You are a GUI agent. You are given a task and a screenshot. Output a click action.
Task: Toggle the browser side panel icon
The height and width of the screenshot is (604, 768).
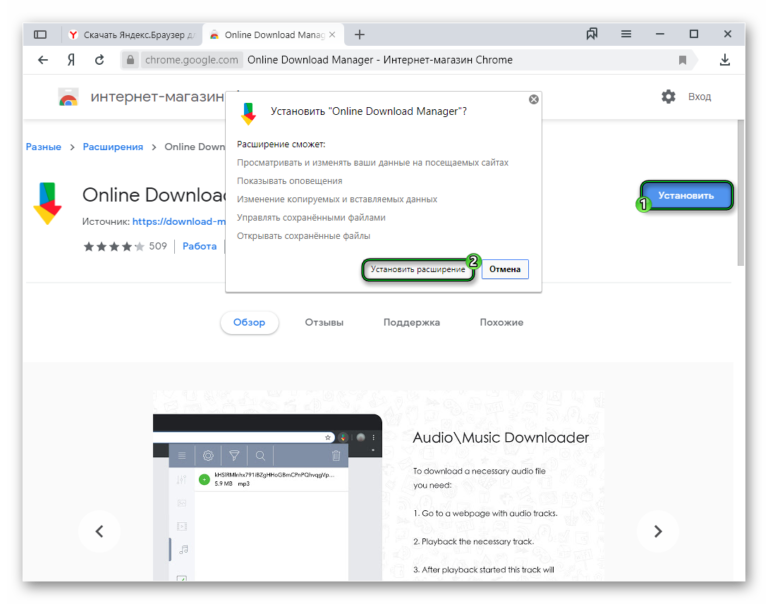(x=40, y=34)
